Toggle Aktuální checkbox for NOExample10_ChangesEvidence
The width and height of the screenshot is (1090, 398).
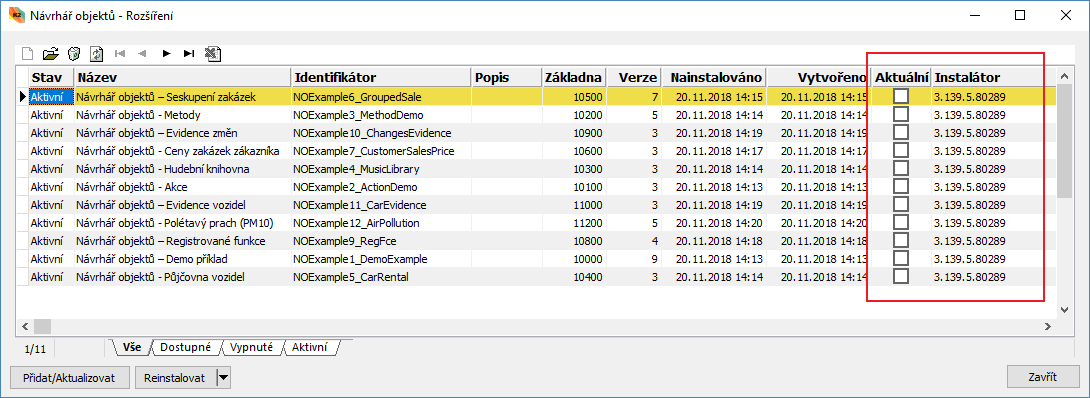coord(901,132)
